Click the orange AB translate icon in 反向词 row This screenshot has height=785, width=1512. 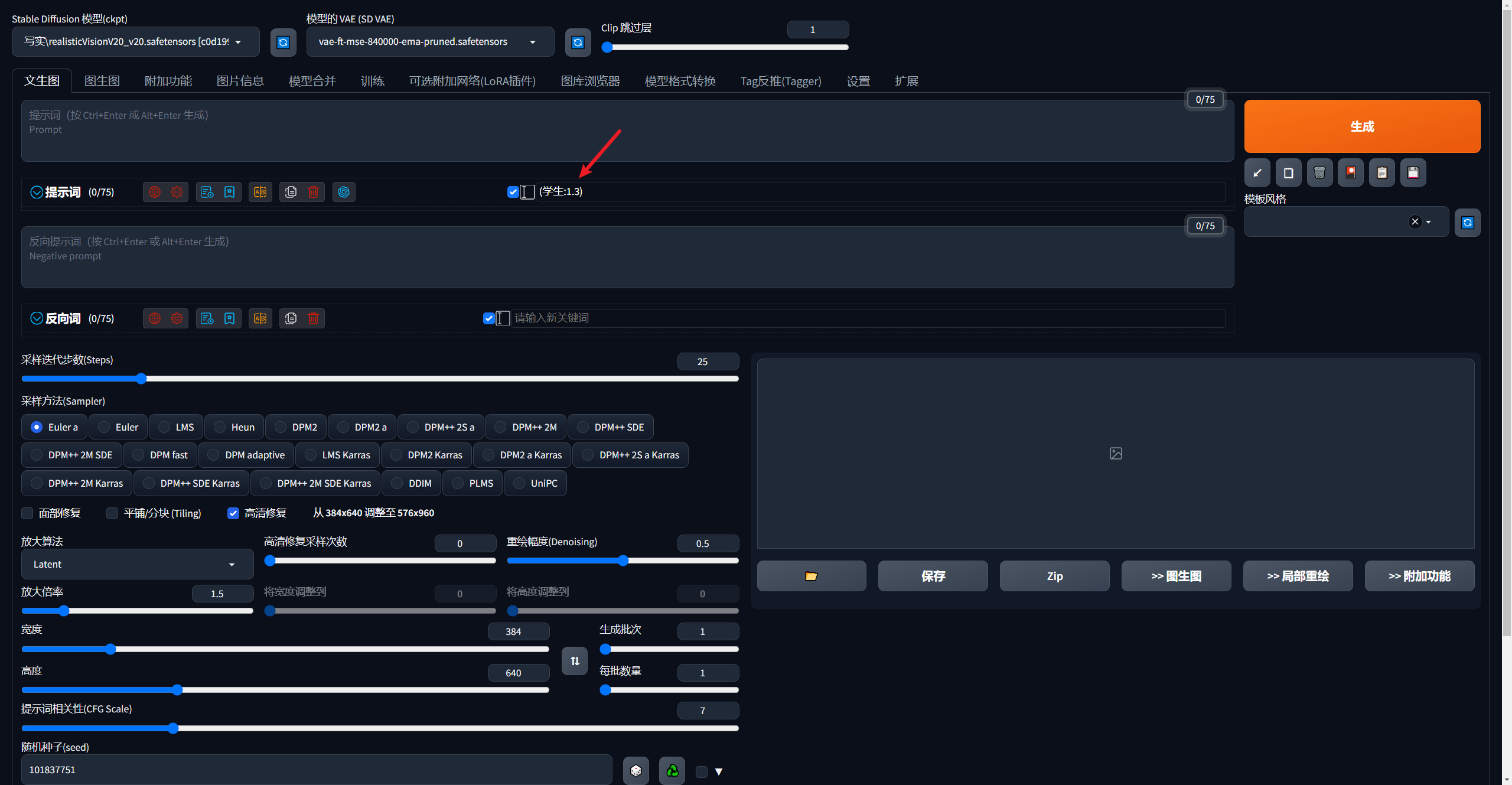pyautogui.click(x=260, y=318)
